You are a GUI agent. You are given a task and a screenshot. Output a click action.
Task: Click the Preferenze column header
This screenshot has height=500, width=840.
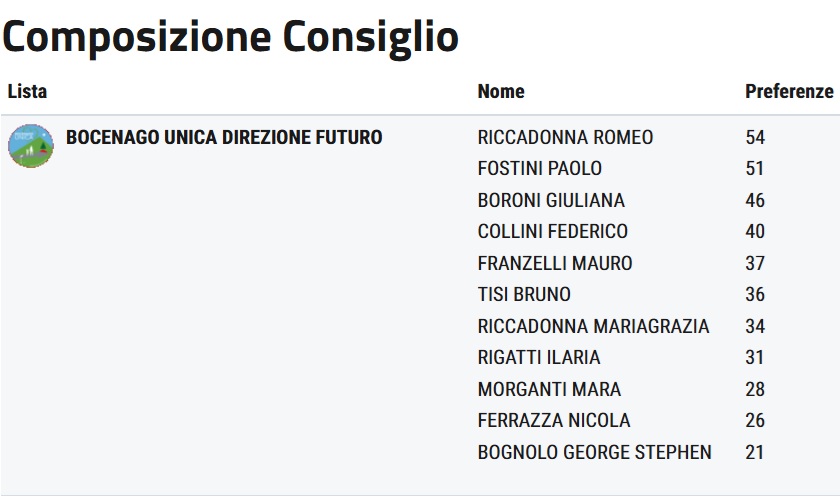[788, 91]
